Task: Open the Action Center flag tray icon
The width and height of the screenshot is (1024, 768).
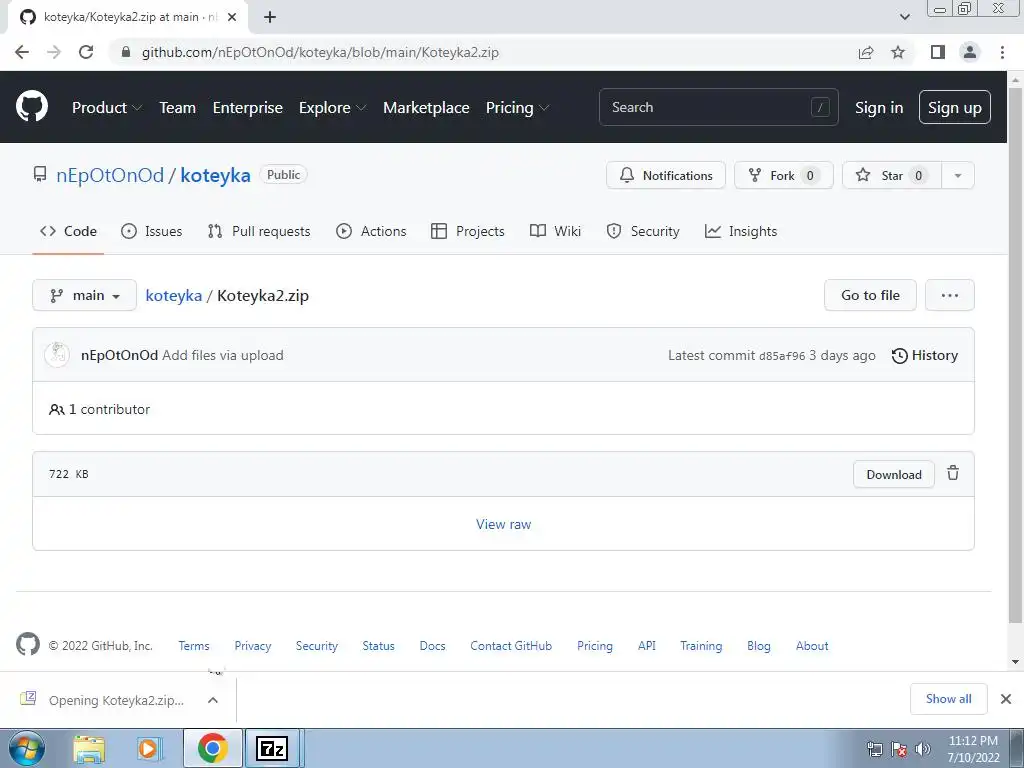Action: (x=899, y=749)
